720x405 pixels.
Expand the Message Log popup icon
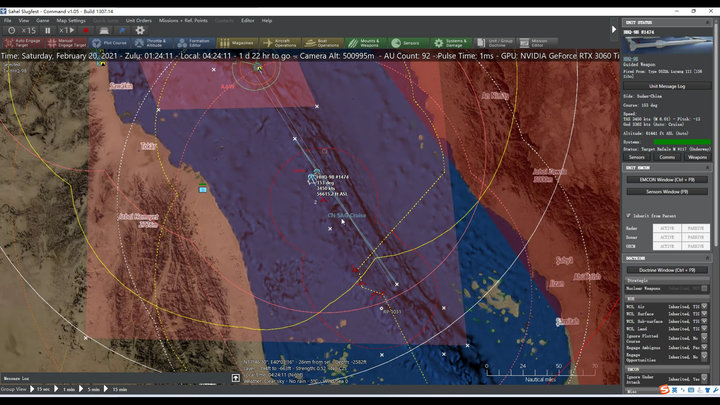click(236, 378)
